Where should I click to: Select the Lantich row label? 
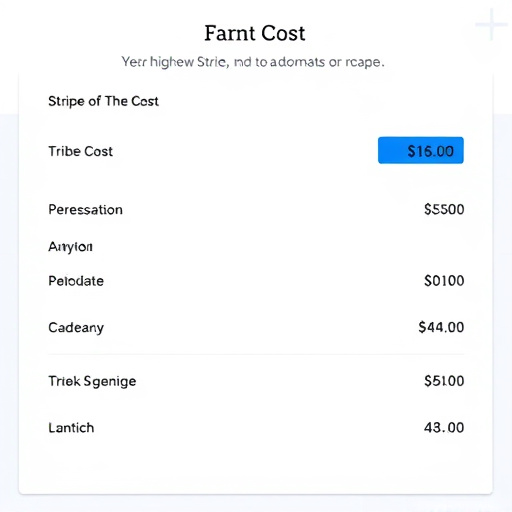[71, 428]
